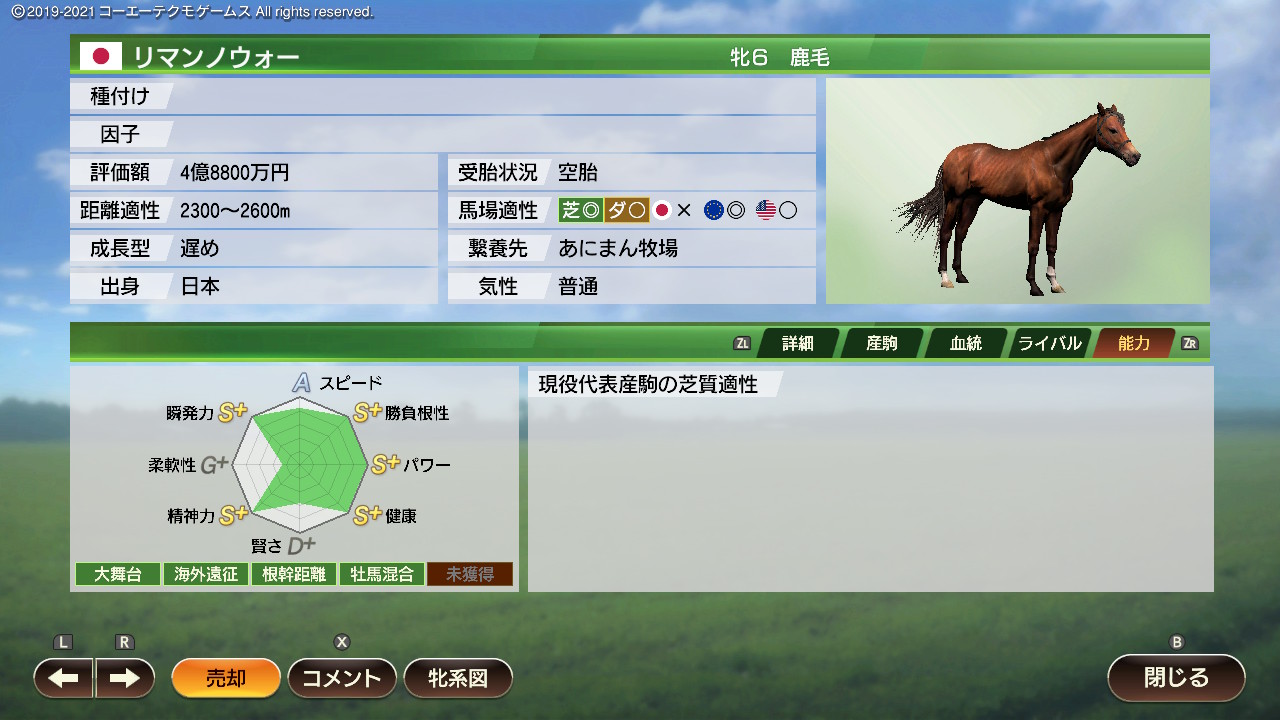Click the 日本 origin value
The width and height of the screenshot is (1280, 720).
coord(200,286)
